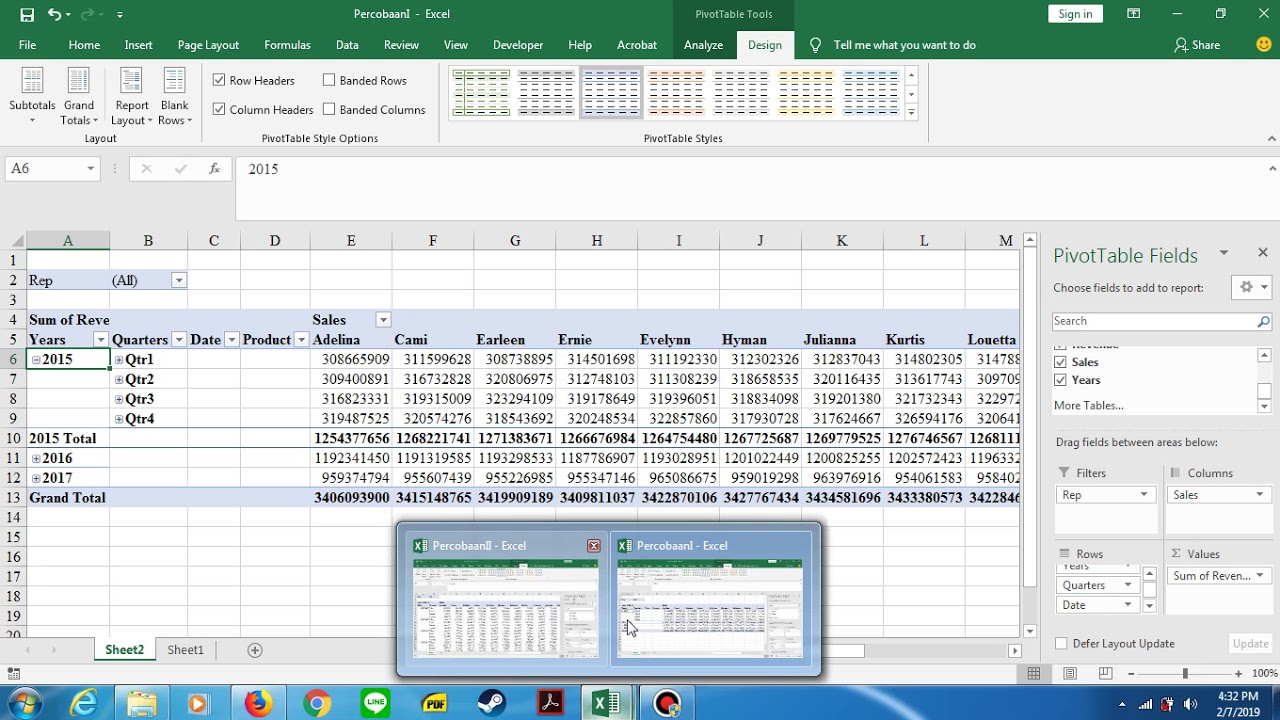Enable the Banded Columns checkbox

point(329,109)
